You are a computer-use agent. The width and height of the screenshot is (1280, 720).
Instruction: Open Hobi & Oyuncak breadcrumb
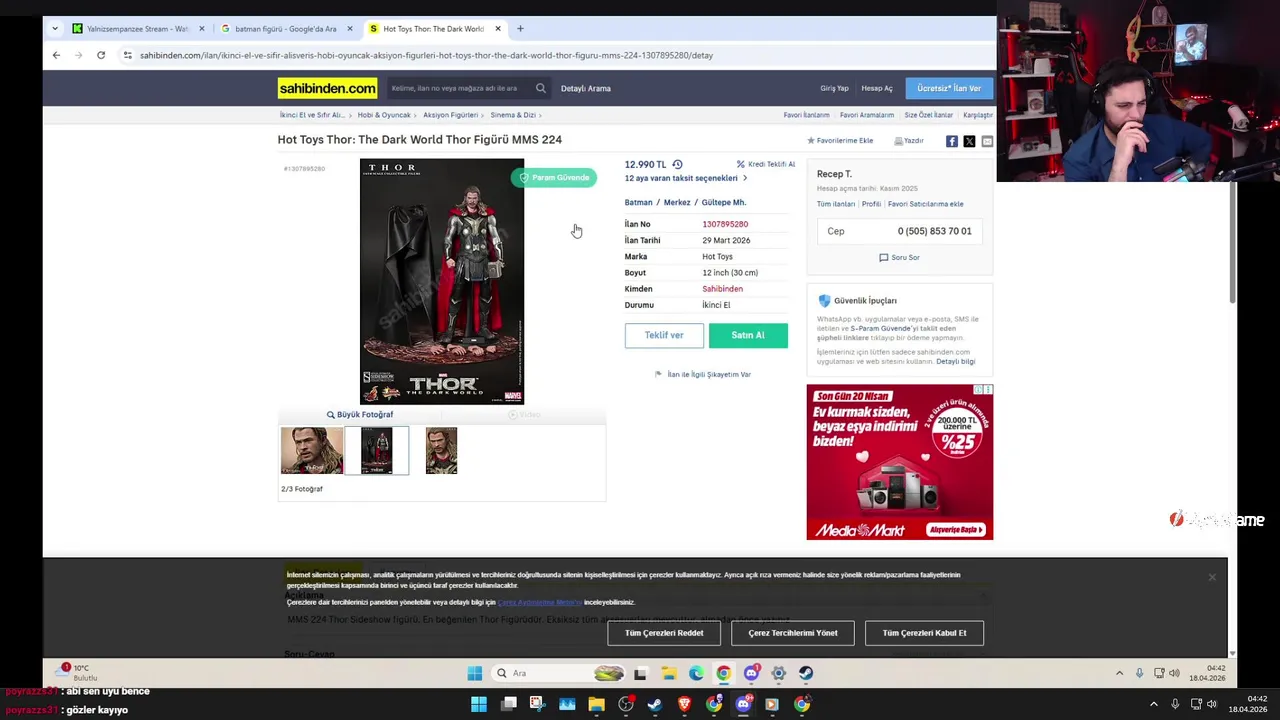pos(384,115)
